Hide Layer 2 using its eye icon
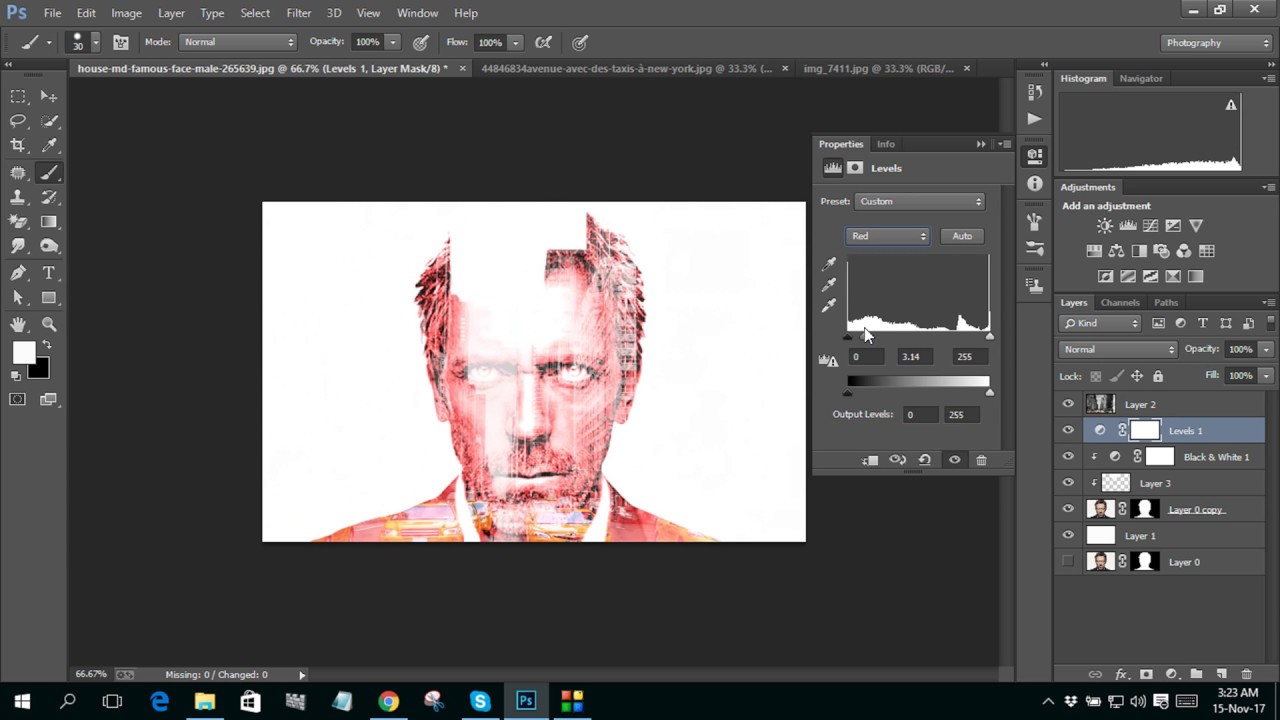1280x720 pixels. (x=1068, y=404)
